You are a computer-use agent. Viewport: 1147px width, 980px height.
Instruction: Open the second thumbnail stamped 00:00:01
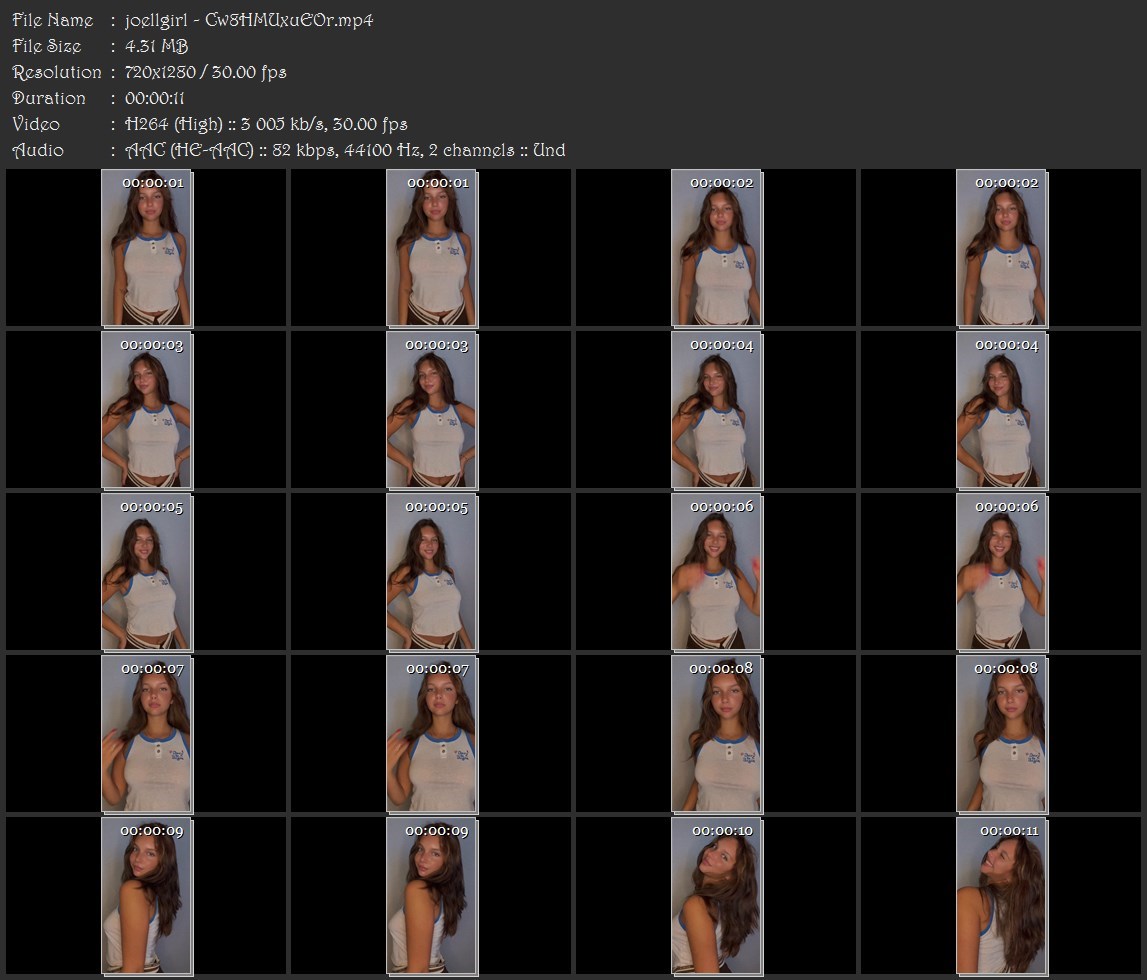point(432,248)
